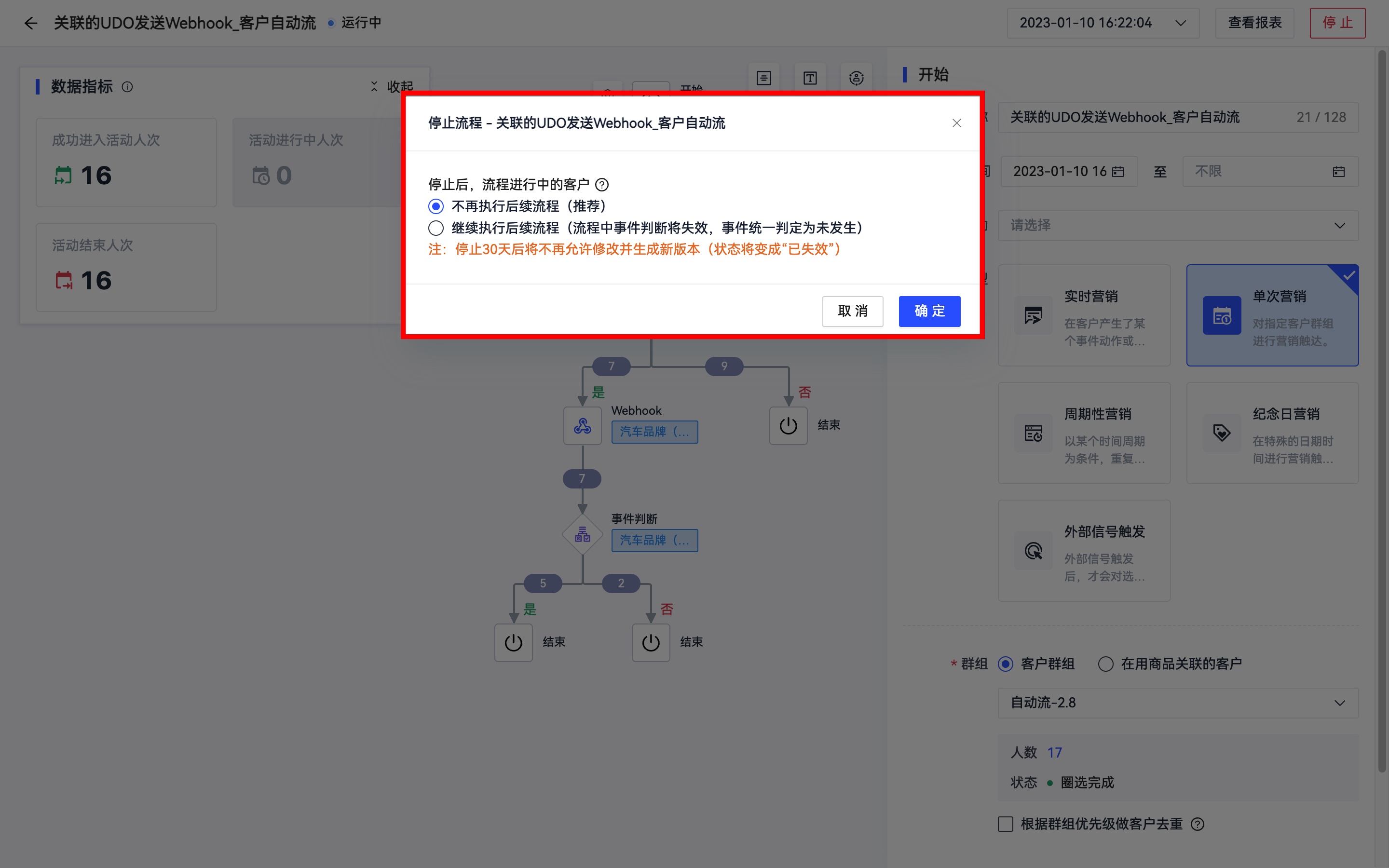Click the 周期性营销 card icon

1033,433
